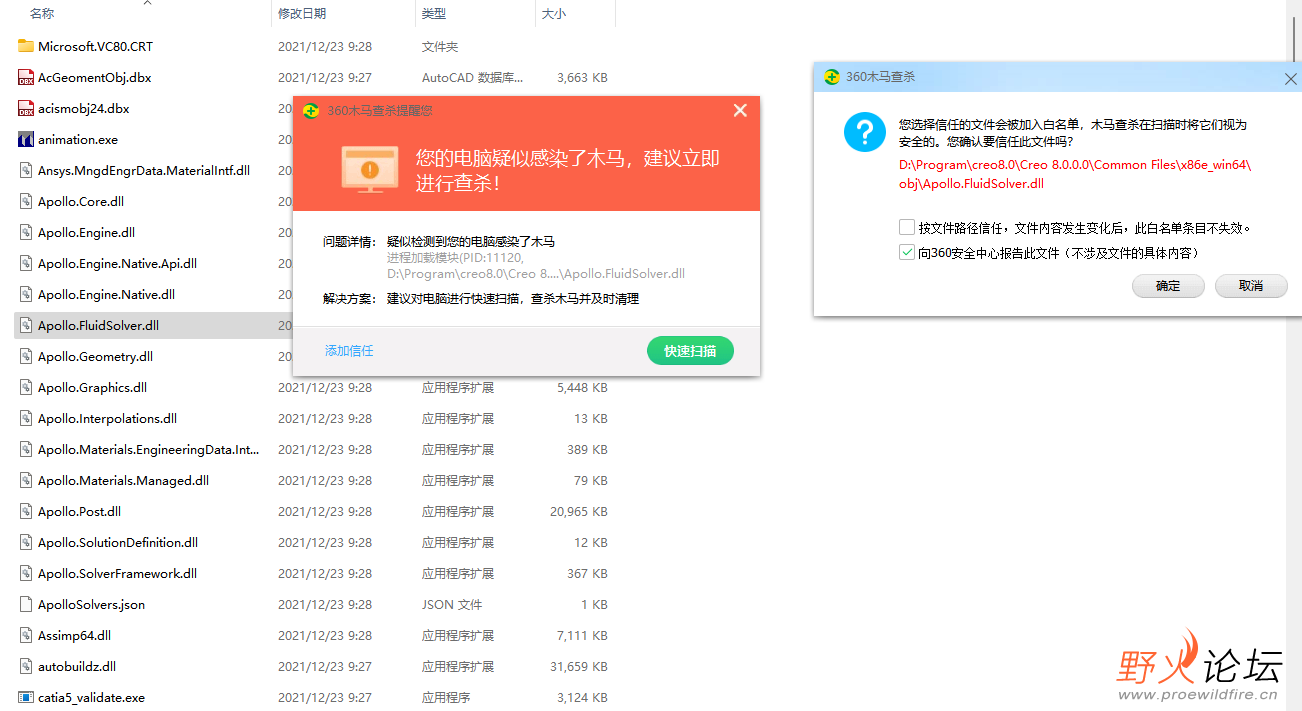The height and width of the screenshot is (711, 1302).
Task: Click 取消 in trust dialog
Action: 1251,286
